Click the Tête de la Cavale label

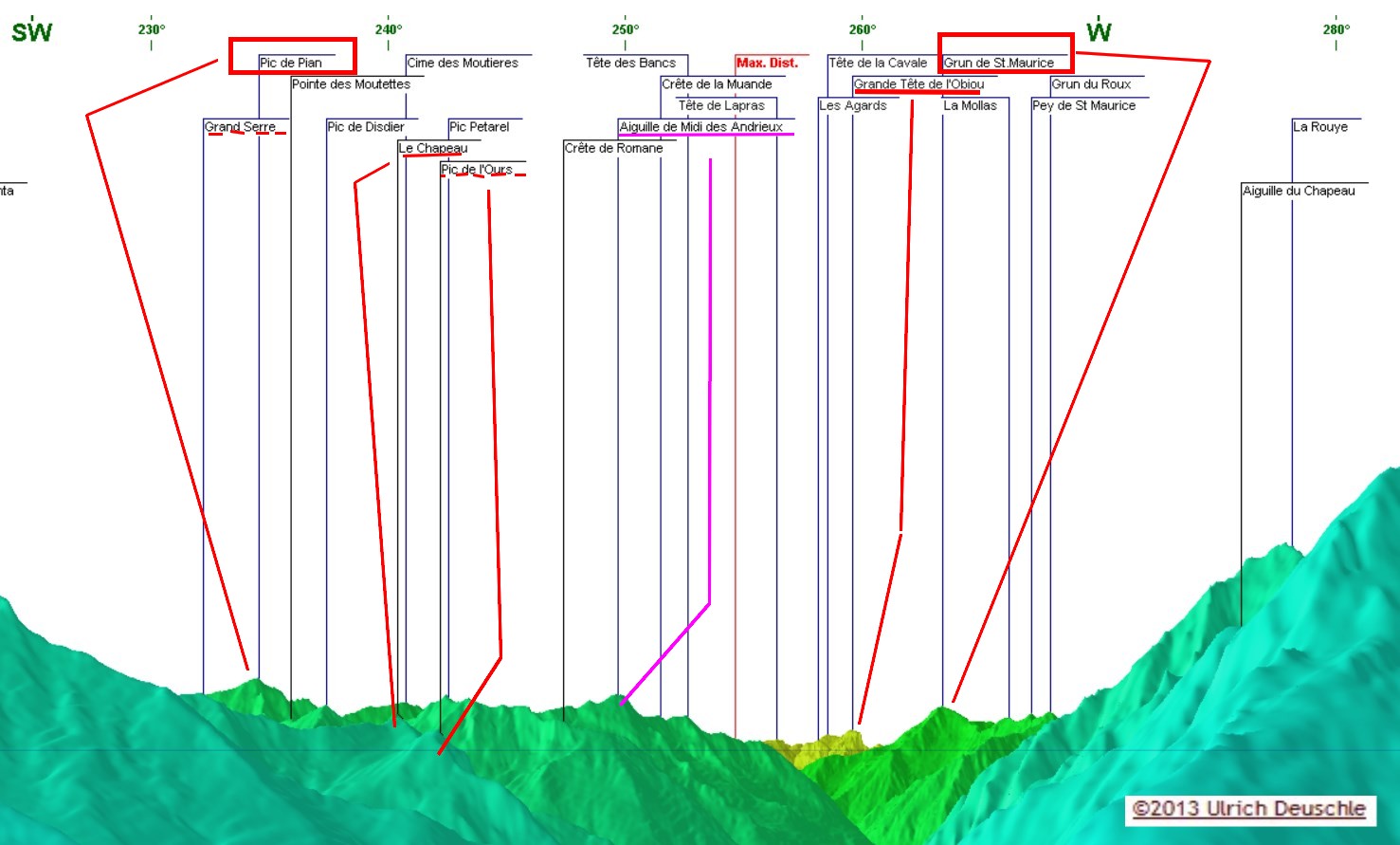point(878,63)
